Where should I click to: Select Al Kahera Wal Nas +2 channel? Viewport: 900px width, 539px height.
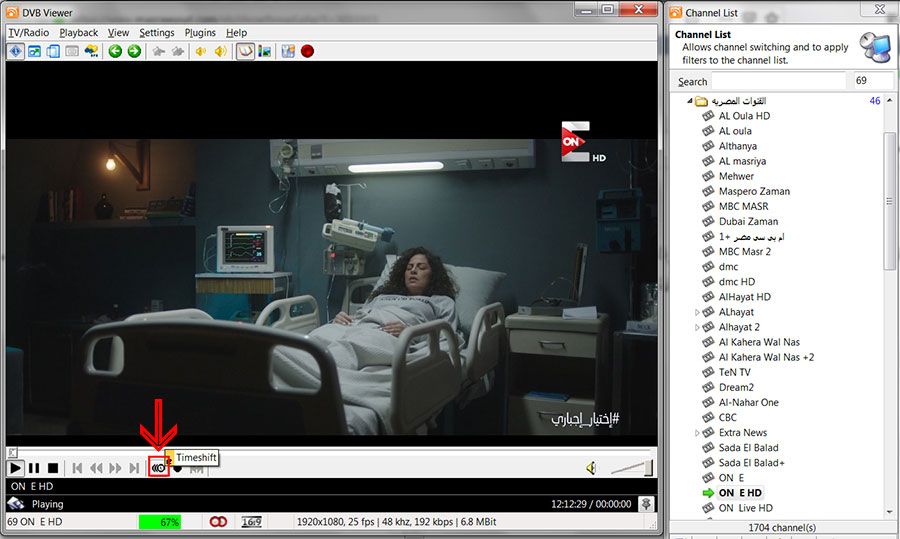pyautogui.click(x=766, y=357)
